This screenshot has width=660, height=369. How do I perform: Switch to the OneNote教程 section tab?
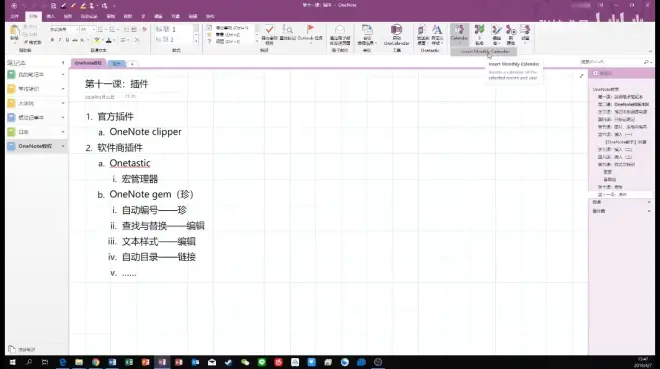[x=88, y=63]
